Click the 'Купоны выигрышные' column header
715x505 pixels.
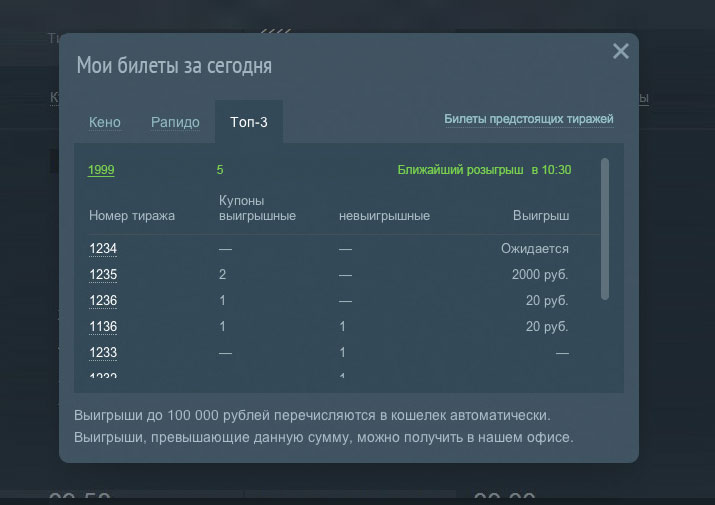pos(257,208)
